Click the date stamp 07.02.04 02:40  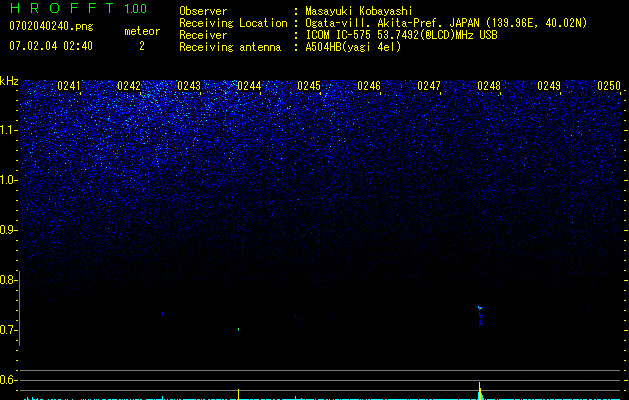pos(51,46)
